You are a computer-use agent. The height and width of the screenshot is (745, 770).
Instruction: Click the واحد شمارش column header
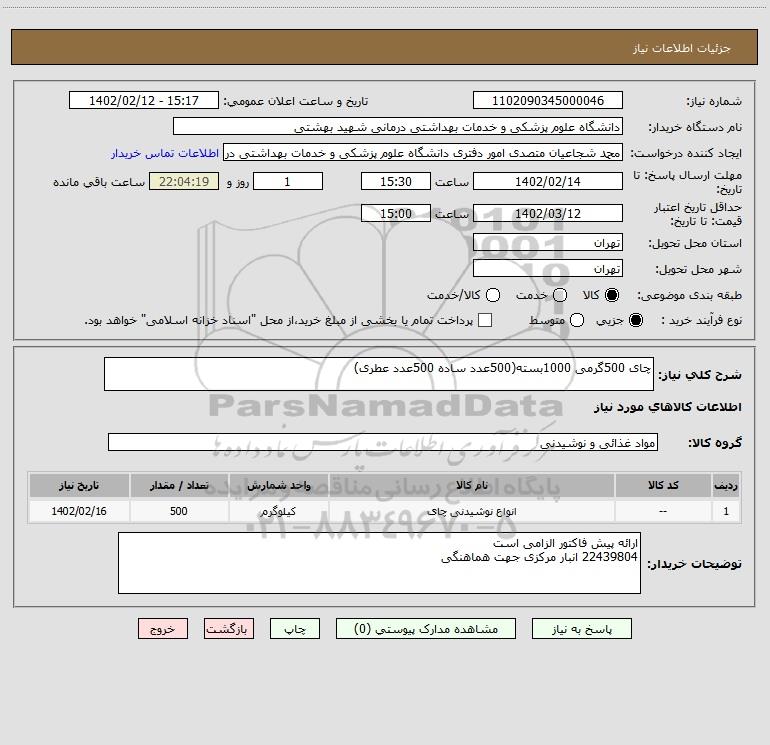(278, 485)
